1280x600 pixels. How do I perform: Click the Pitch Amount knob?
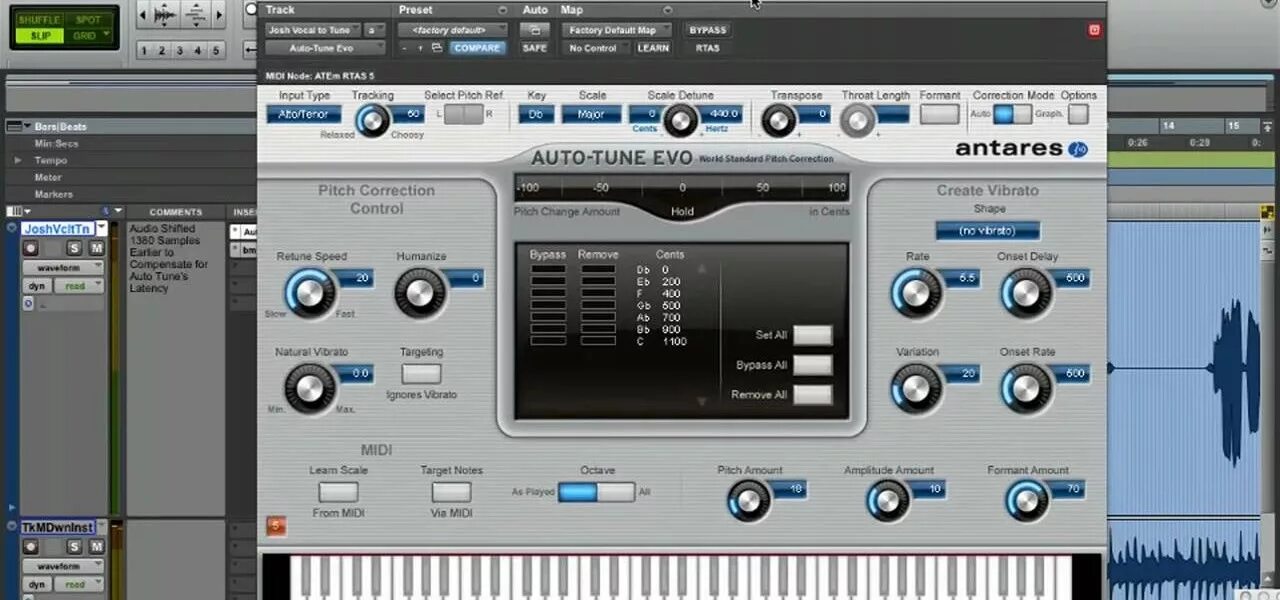pos(748,500)
